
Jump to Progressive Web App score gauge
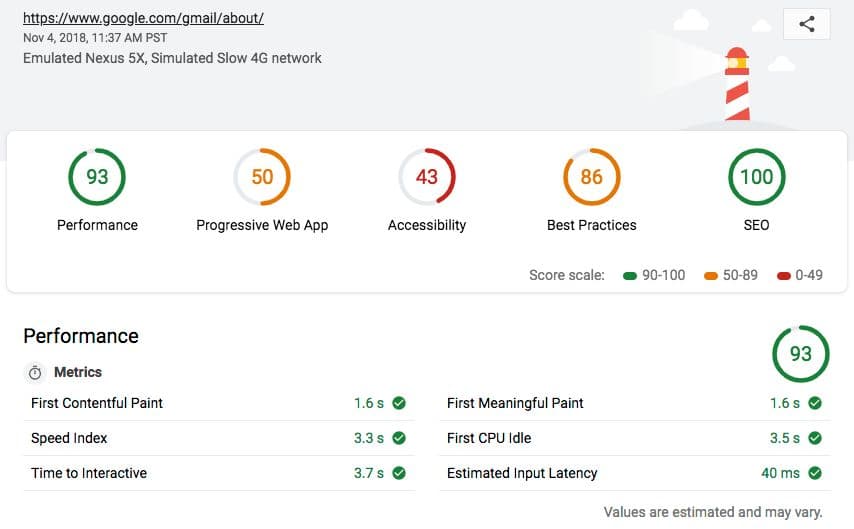tap(262, 177)
